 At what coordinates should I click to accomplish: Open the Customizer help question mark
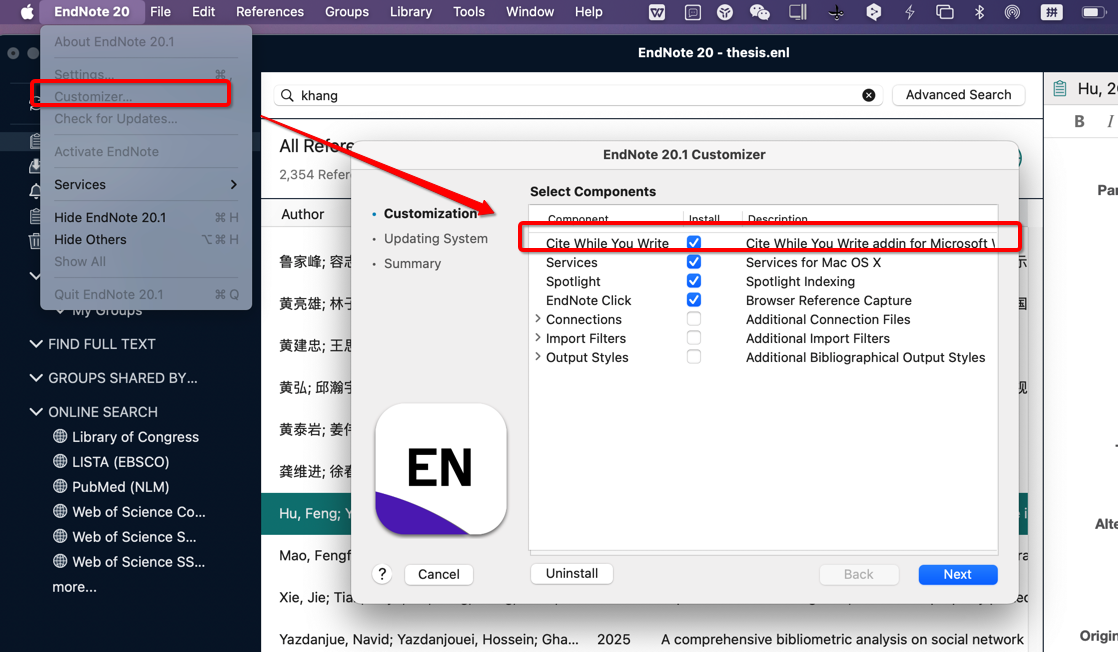click(382, 574)
